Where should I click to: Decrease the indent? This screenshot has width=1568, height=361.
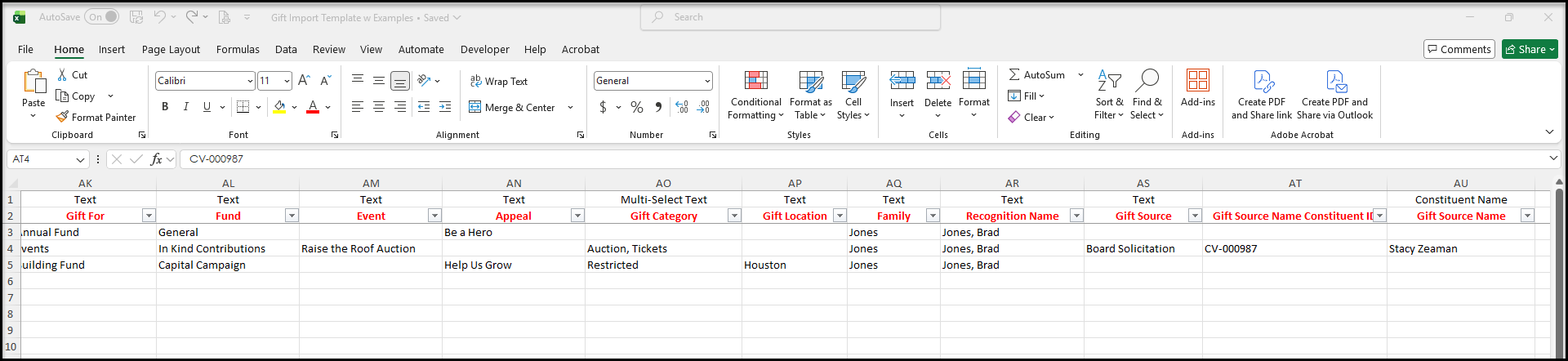[424, 107]
